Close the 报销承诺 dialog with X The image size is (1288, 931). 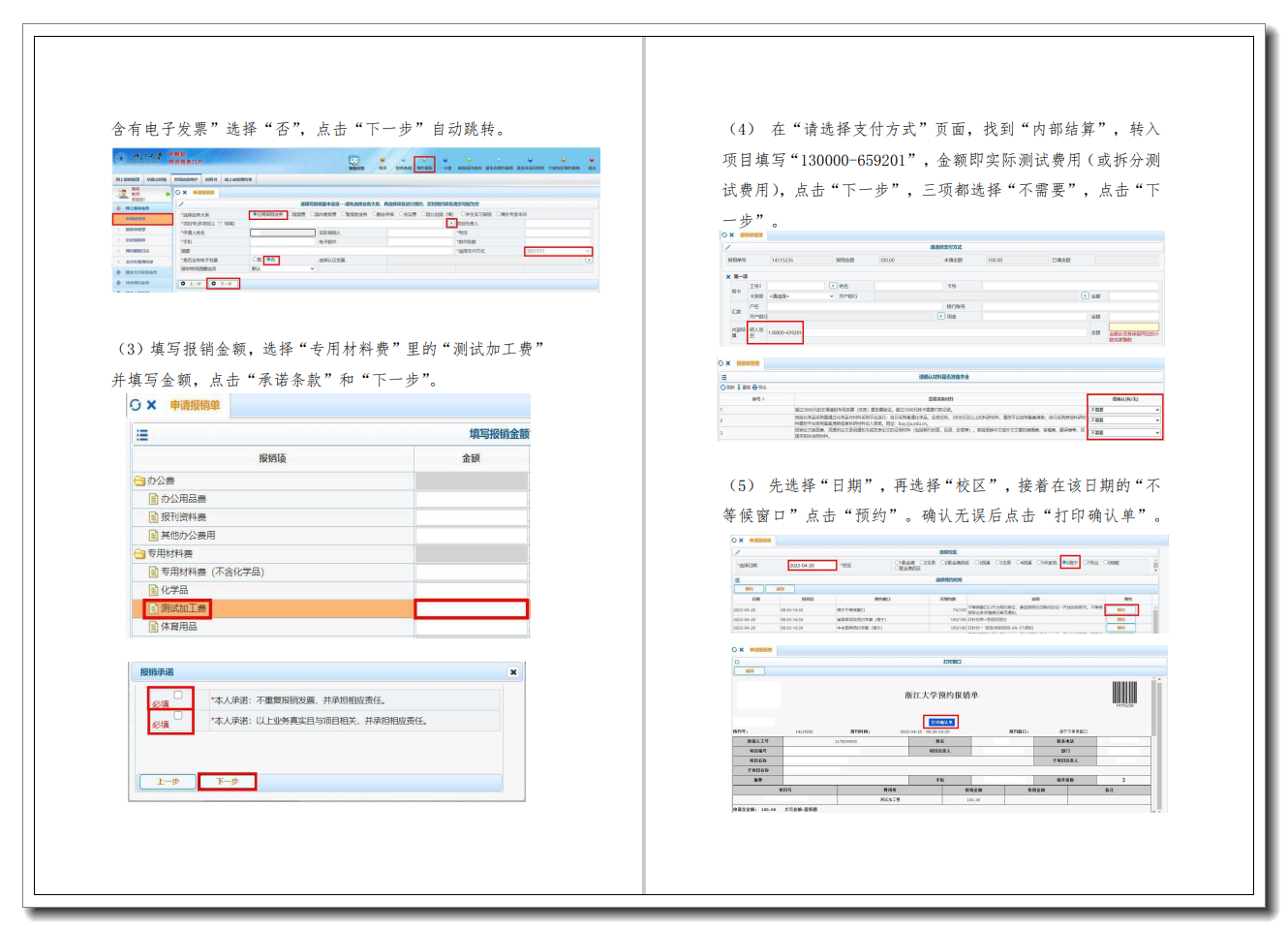pyautogui.click(x=513, y=671)
